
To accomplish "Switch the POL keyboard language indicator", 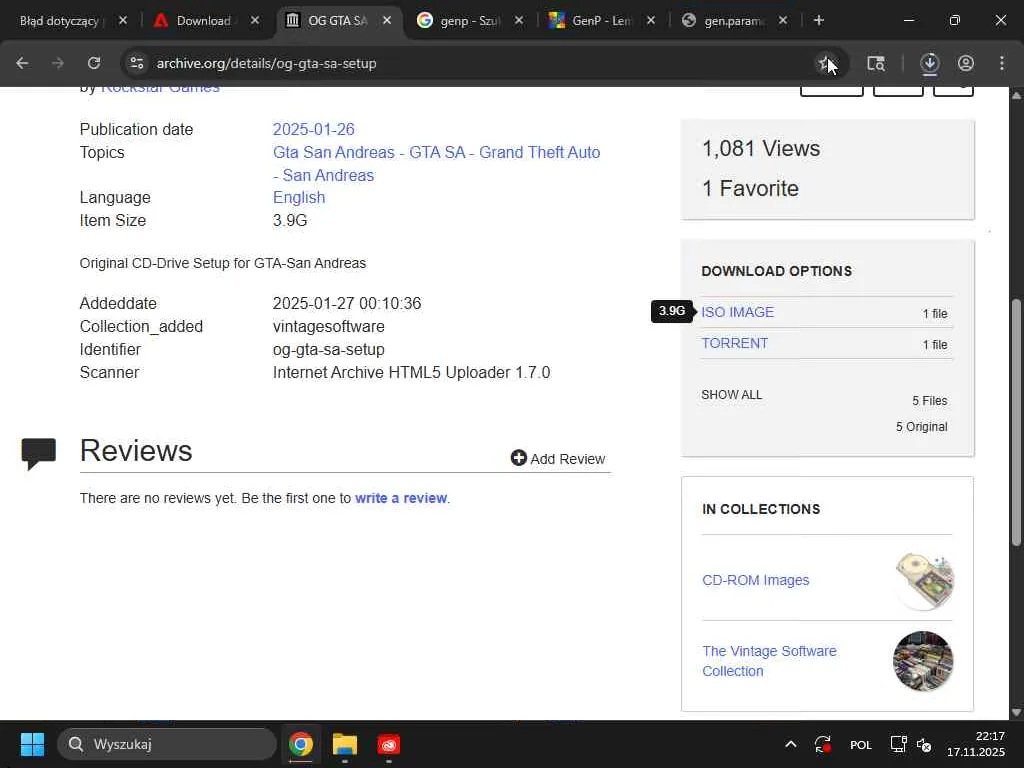I will pos(861,745).
